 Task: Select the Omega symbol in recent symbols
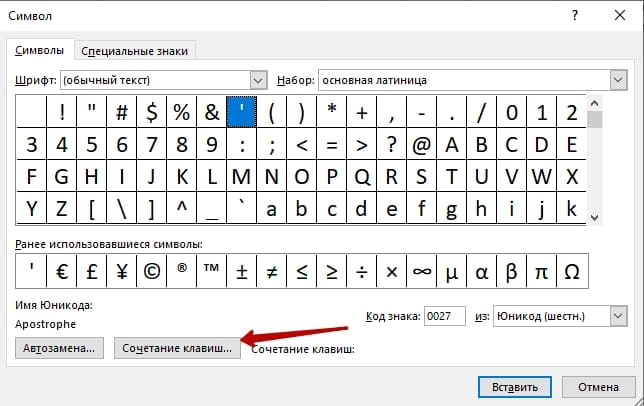tap(573, 270)
